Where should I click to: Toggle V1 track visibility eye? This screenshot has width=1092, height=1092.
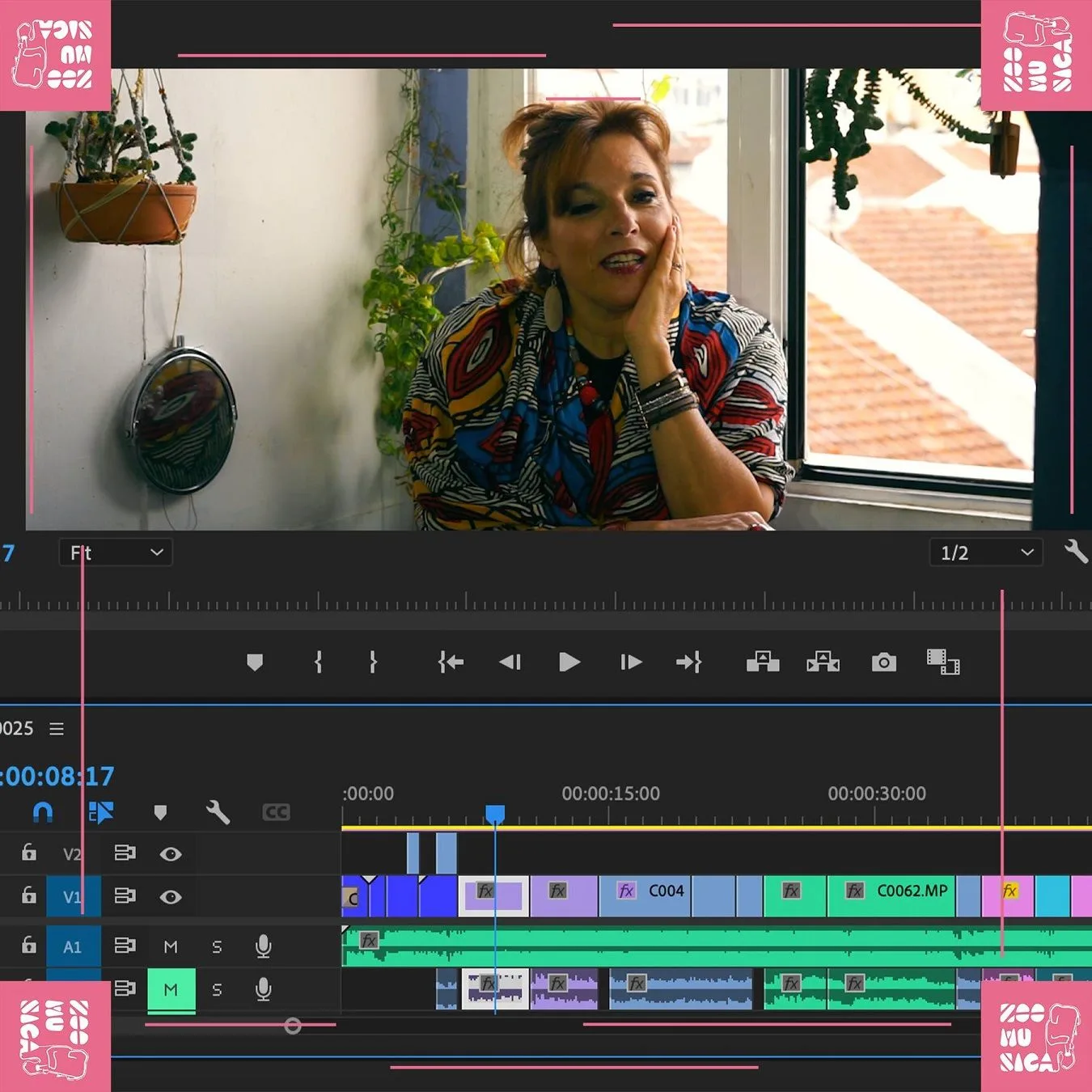pyautogui.click(x=171, y=897)
